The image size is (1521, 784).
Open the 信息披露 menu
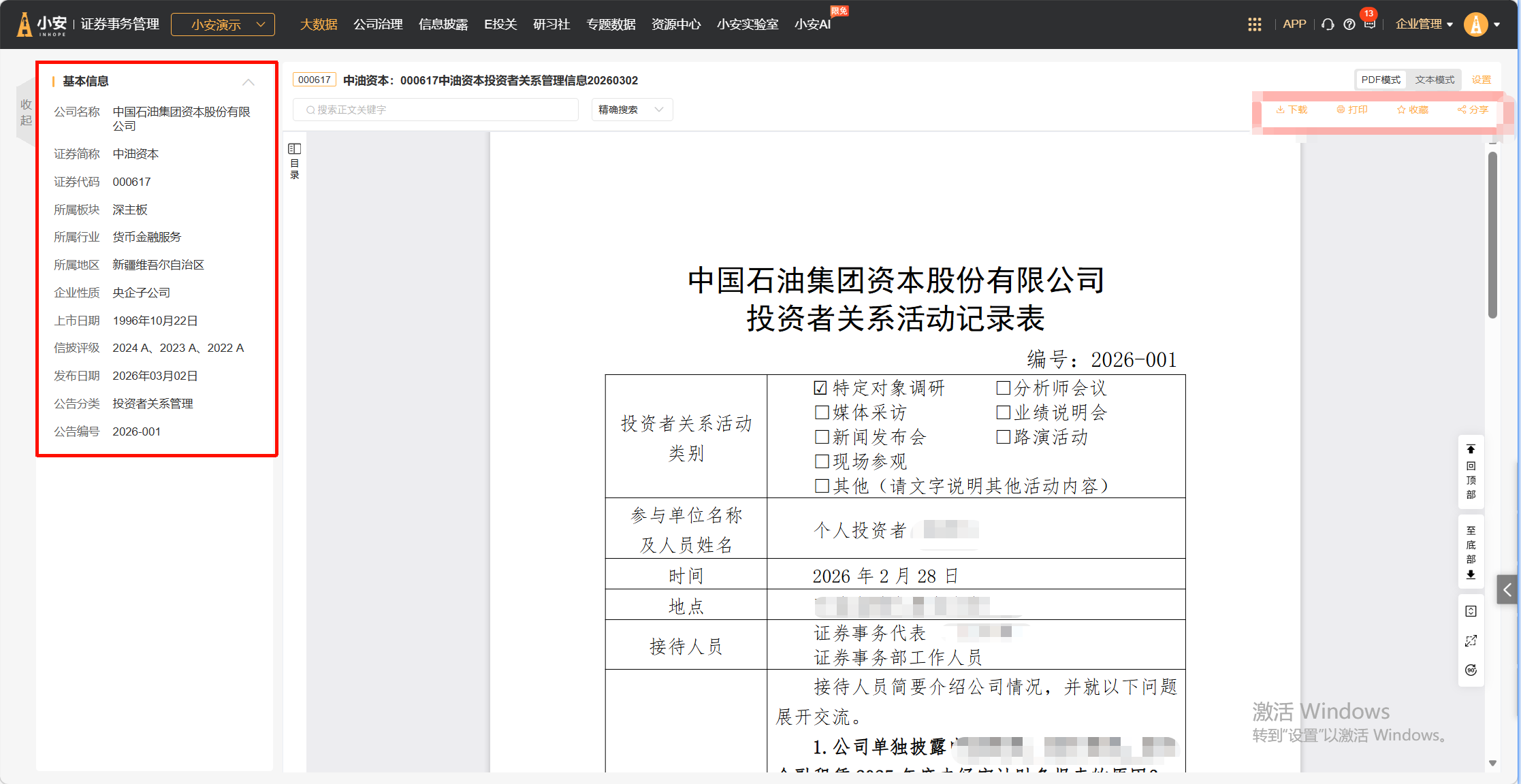coord(443,24)
